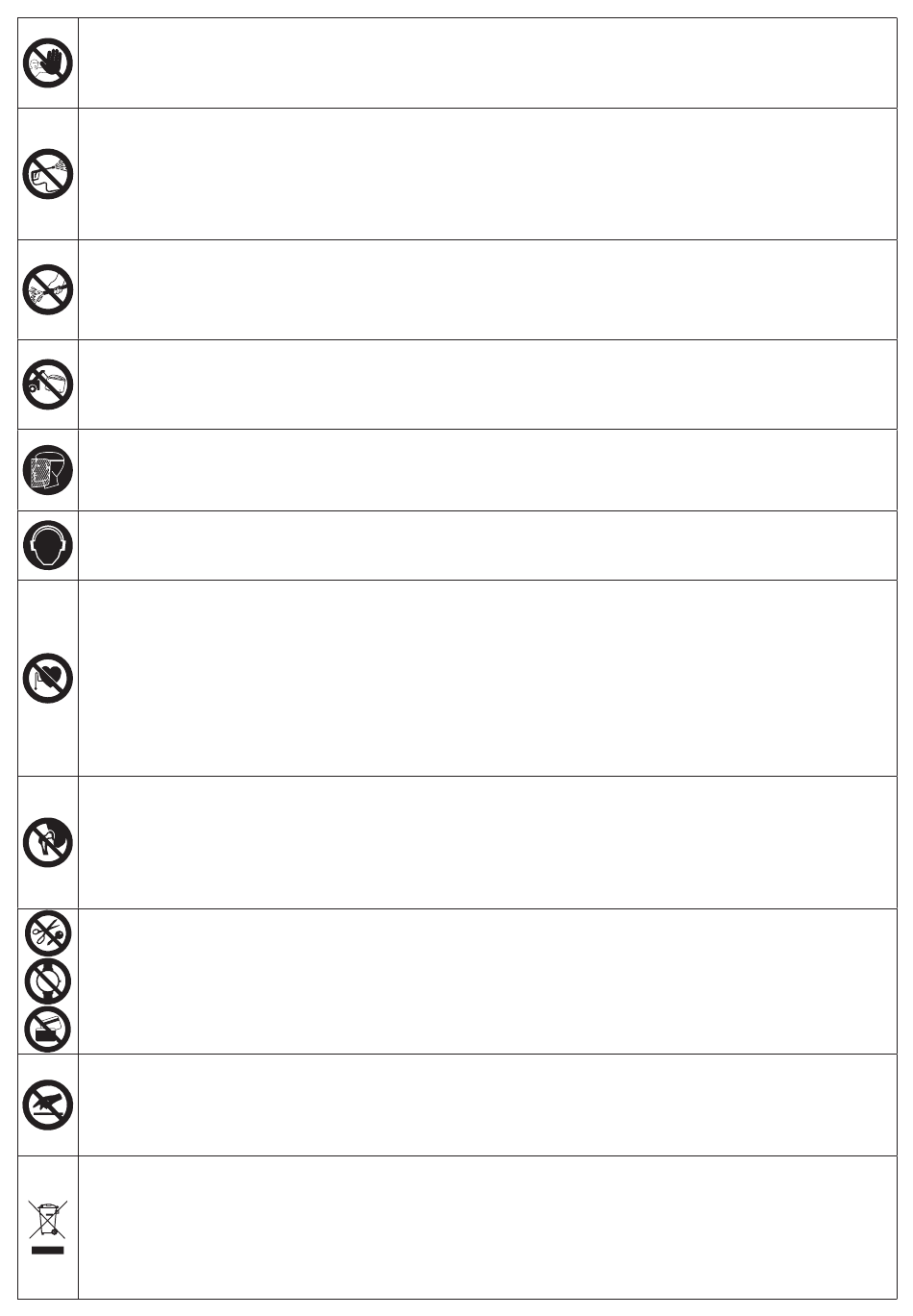
Task: Click the black bar beneath the crossed-out bin
Action: [48, 1251]
